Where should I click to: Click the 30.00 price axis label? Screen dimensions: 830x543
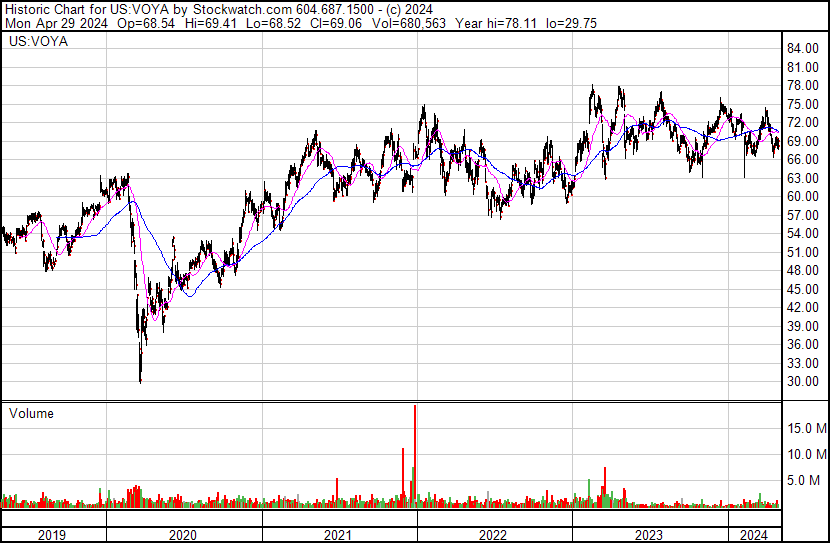coord(803,382)
